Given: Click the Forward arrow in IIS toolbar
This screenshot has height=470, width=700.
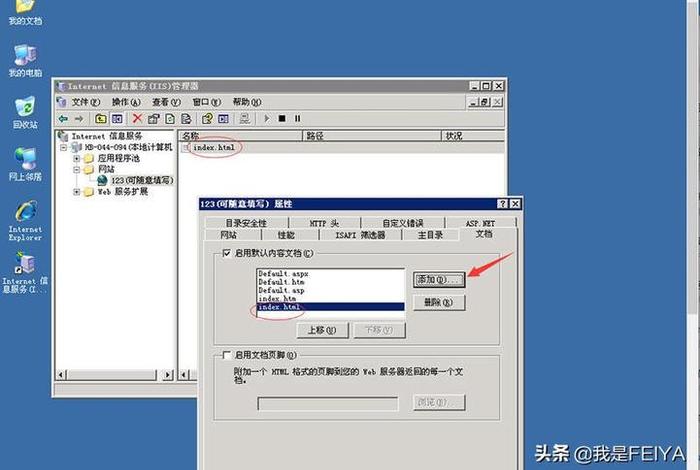Looking at the screenshot, I should tap(79, 119).
